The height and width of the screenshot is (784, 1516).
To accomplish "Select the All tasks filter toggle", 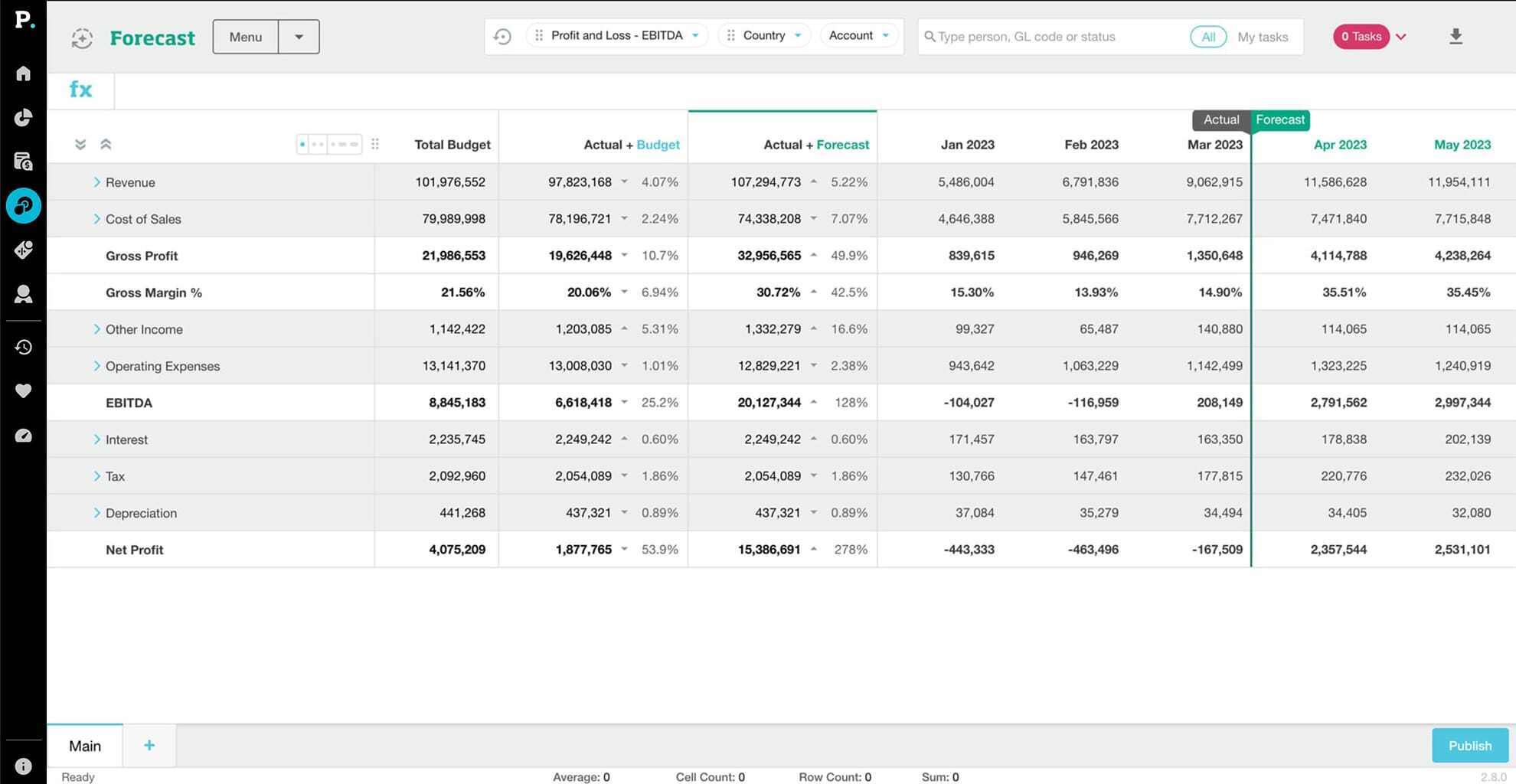I will [1207, 37].
